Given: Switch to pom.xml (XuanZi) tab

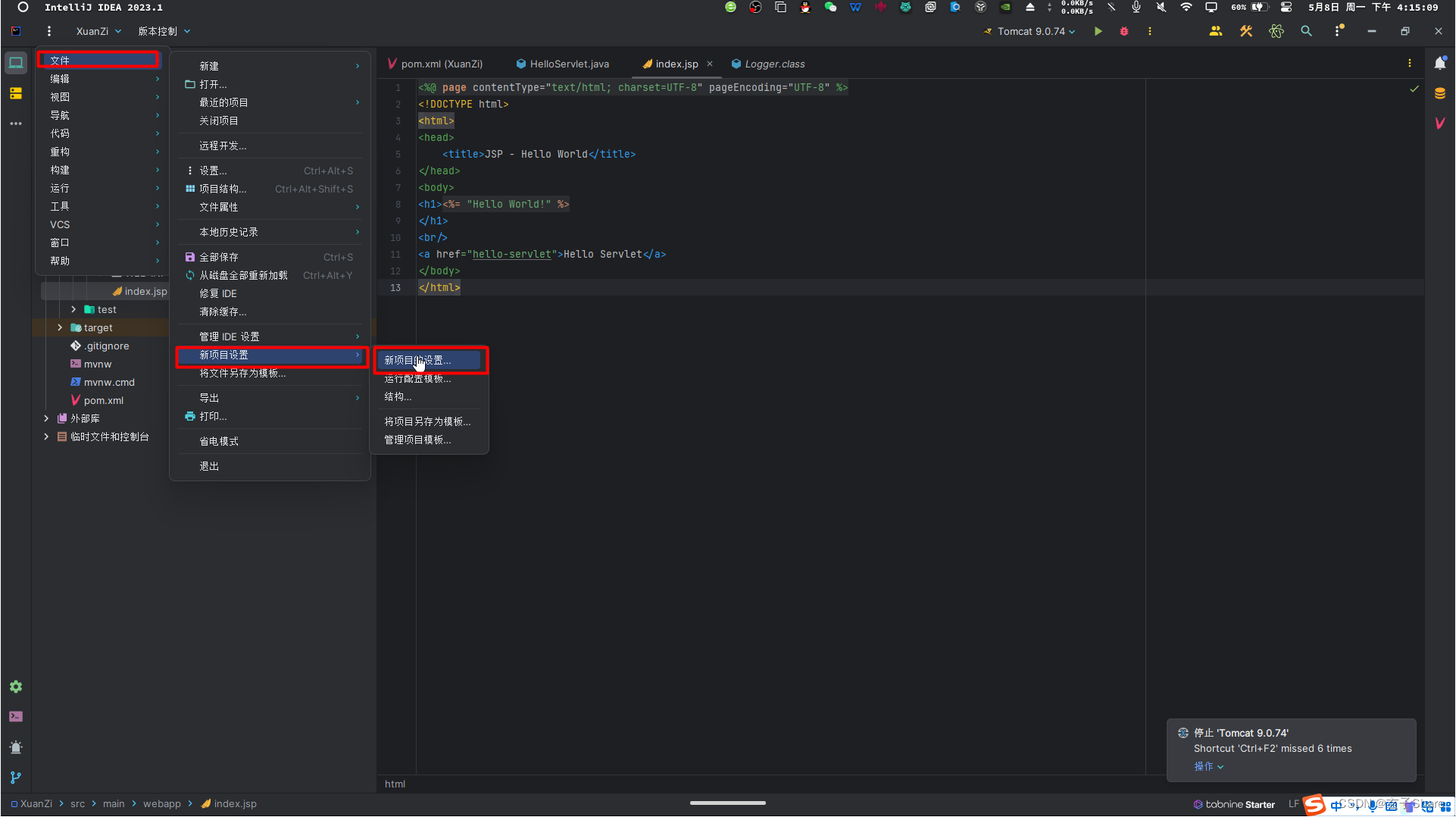Looking at the screenshot, I should (435, 64).
